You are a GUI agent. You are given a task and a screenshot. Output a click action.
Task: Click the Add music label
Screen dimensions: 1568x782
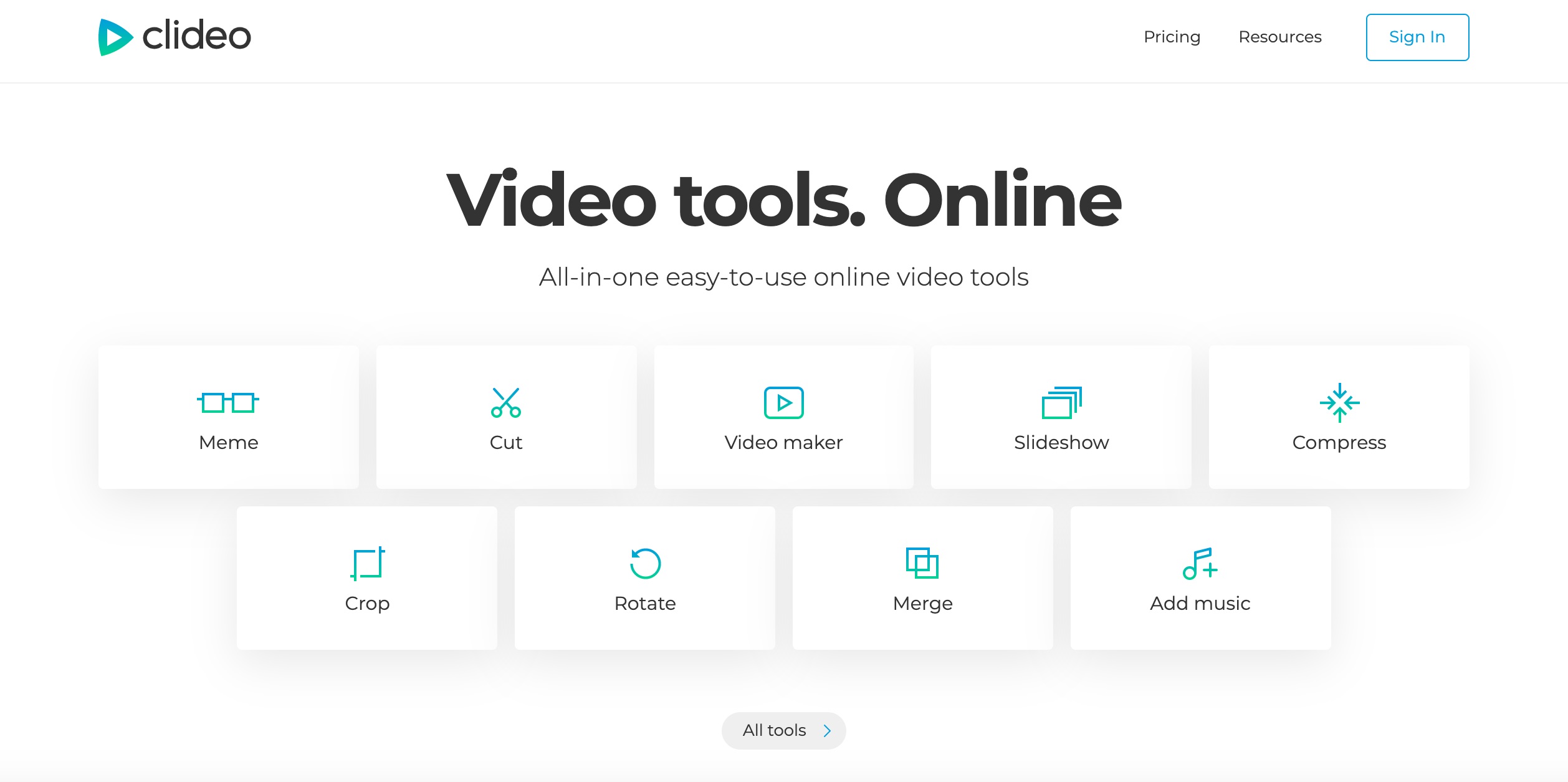(x=1200, y=603)
